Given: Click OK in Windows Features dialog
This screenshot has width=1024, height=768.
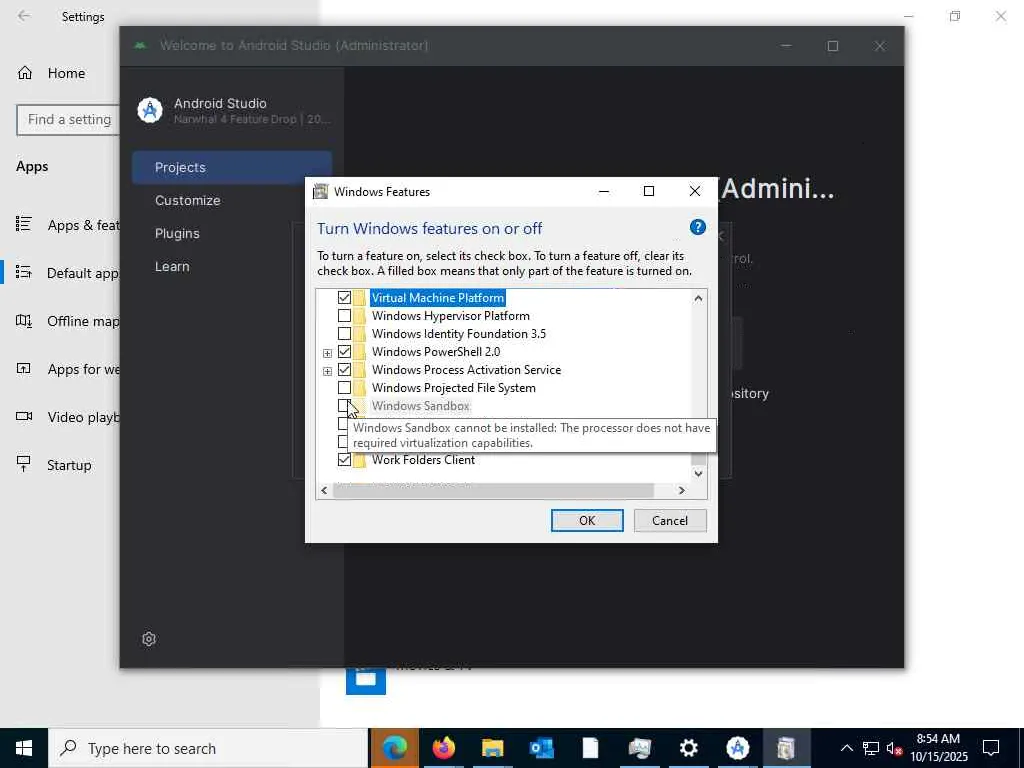Looking at the screenshot, I should 587,520.
